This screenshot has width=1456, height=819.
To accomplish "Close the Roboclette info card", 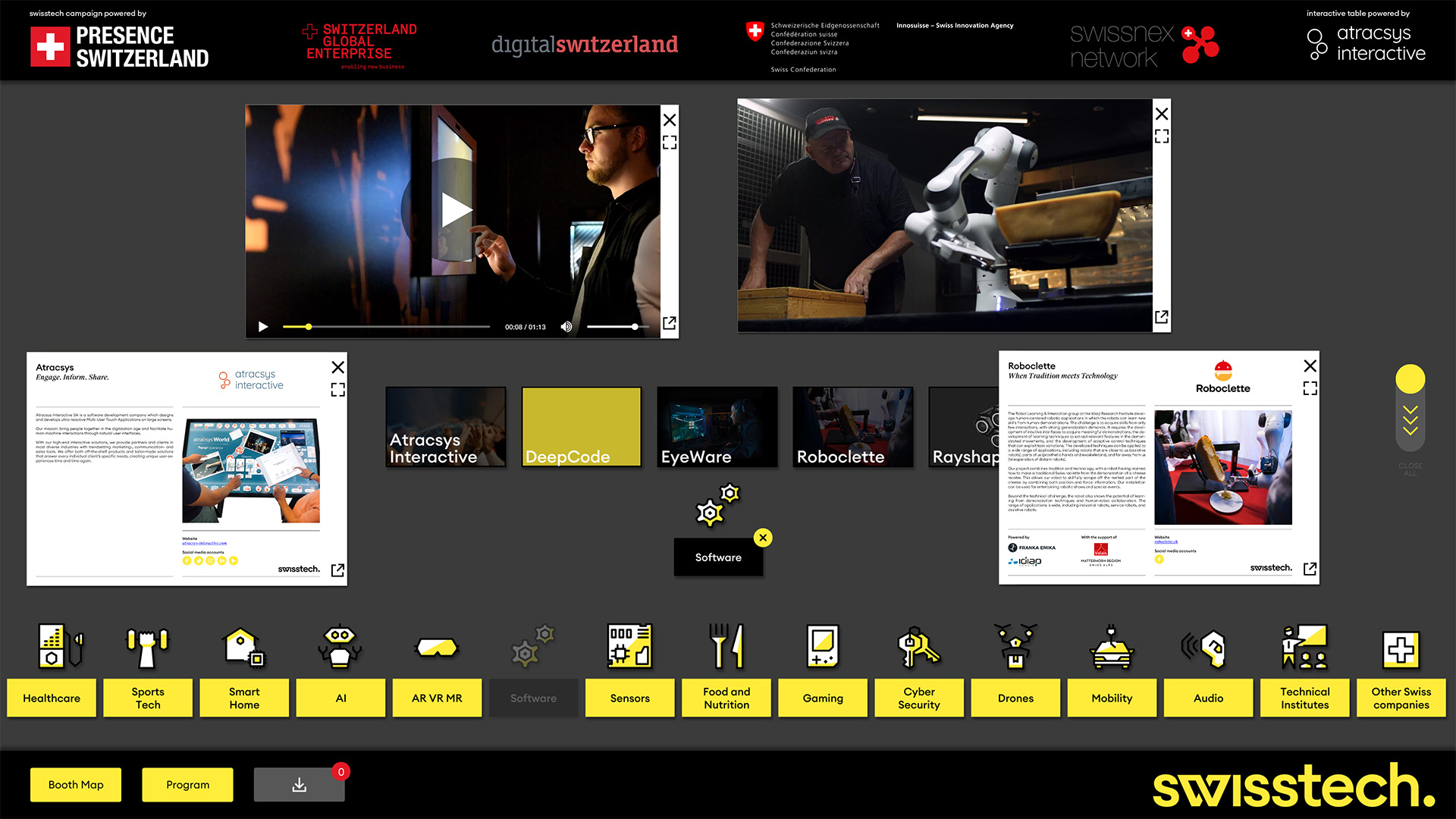I will click(1310, 366).
